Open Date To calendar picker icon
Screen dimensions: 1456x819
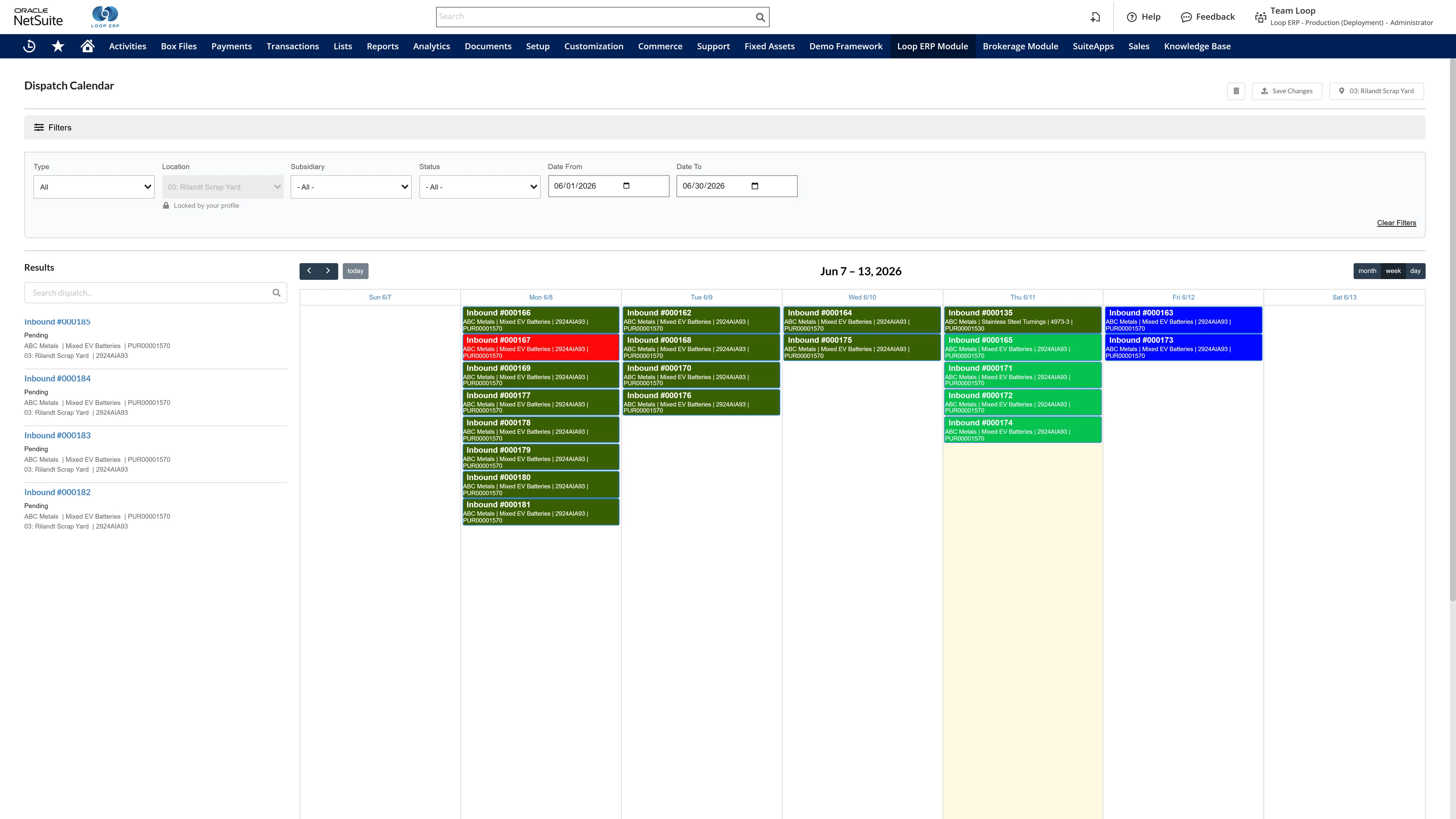[755, 186]
